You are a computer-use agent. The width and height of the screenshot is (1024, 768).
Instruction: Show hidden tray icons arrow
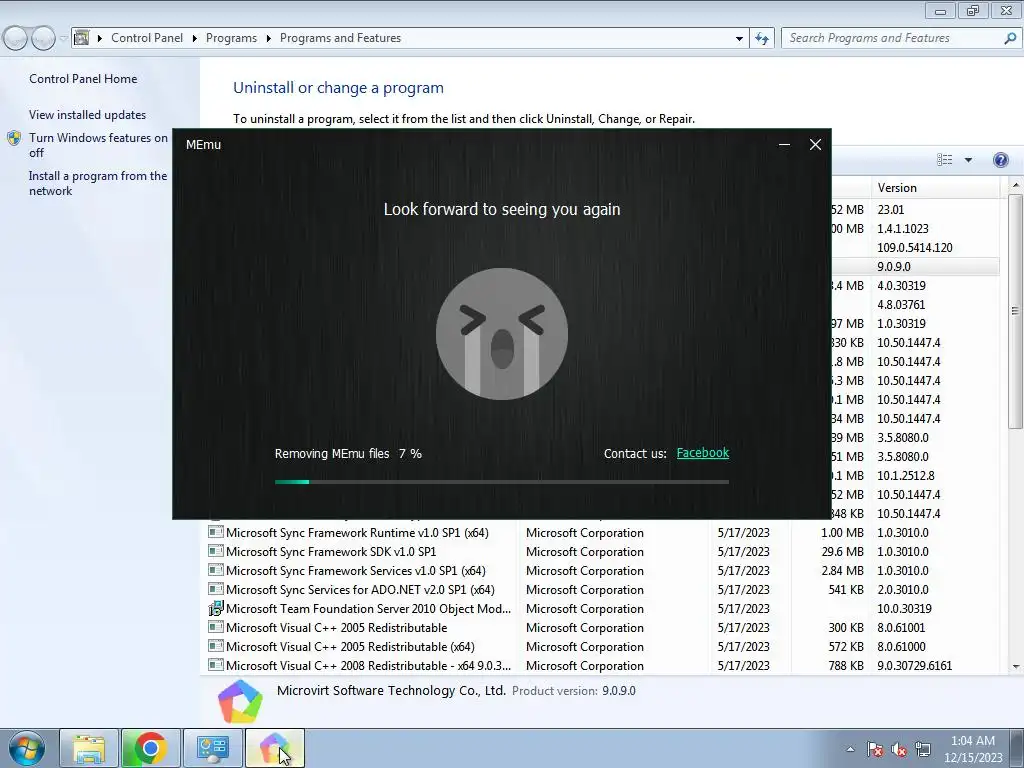[x=850, y=749]
